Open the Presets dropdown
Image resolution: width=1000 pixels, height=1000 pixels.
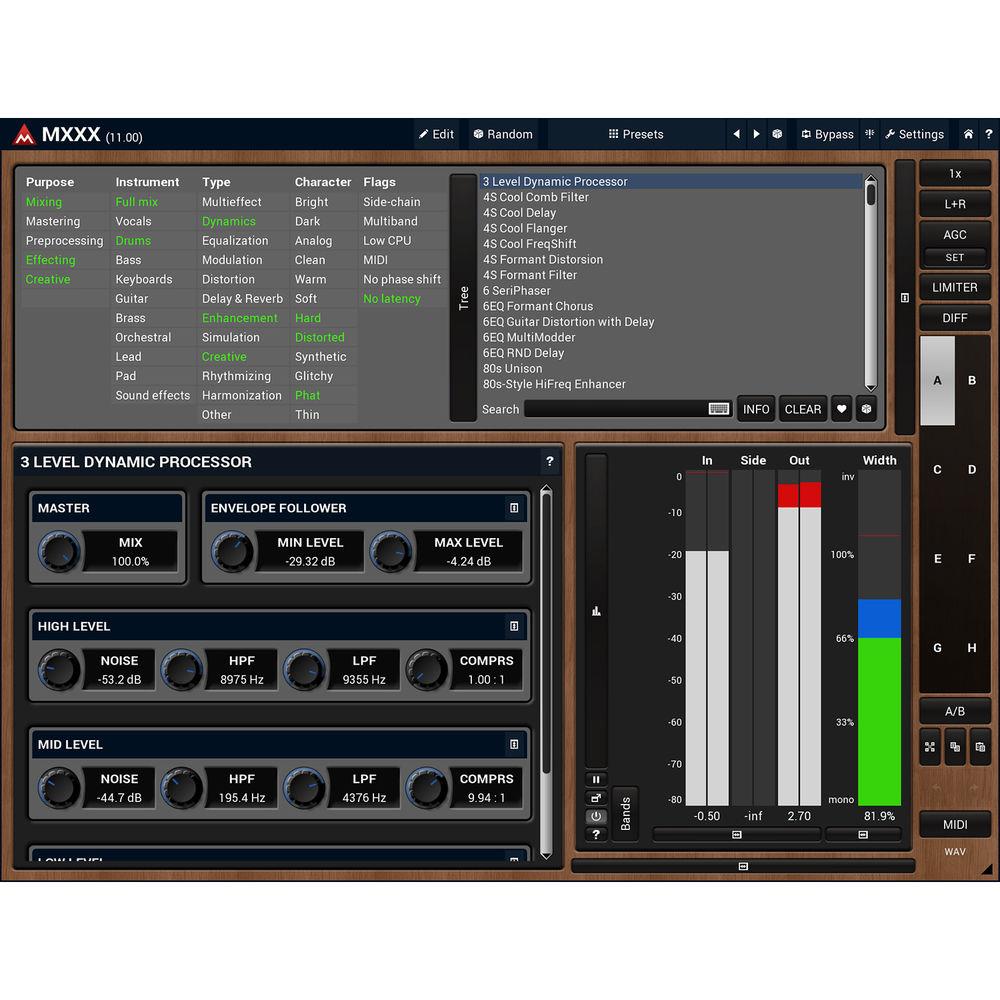click(636, 134)
